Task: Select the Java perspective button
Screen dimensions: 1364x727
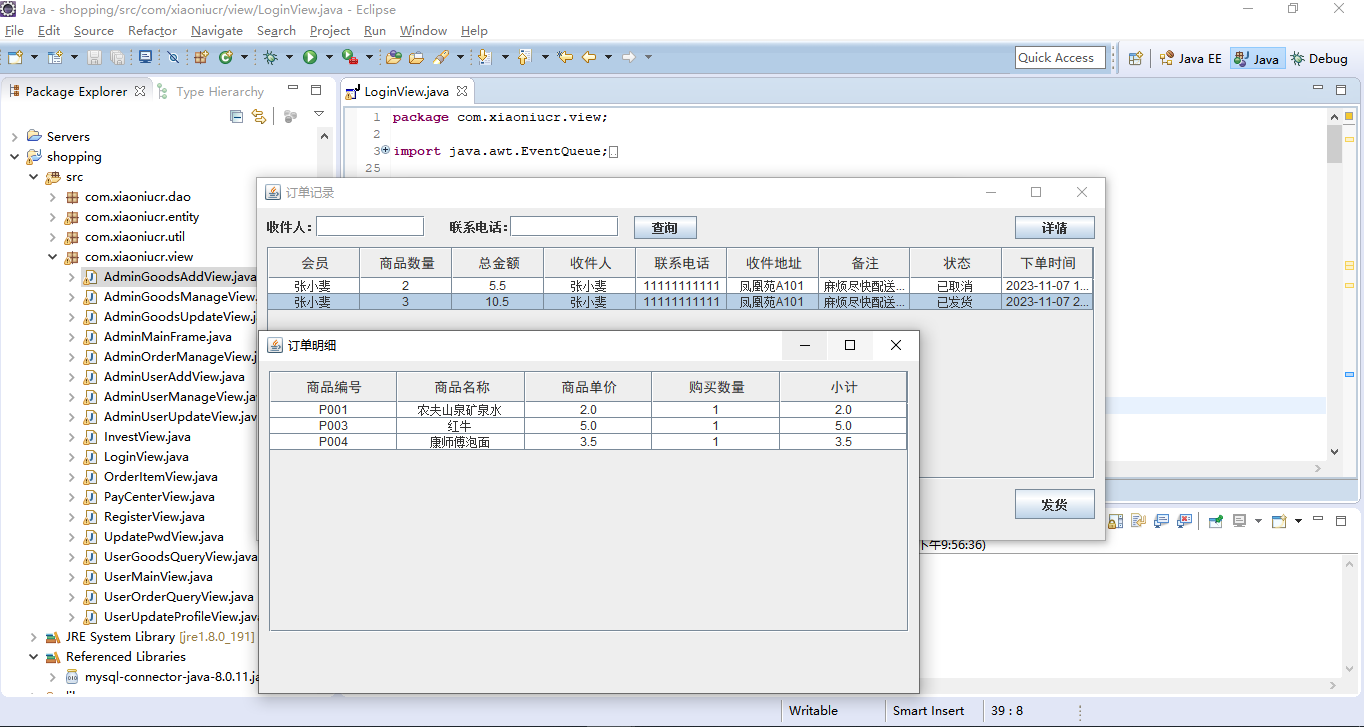Action: [1257, 58]
